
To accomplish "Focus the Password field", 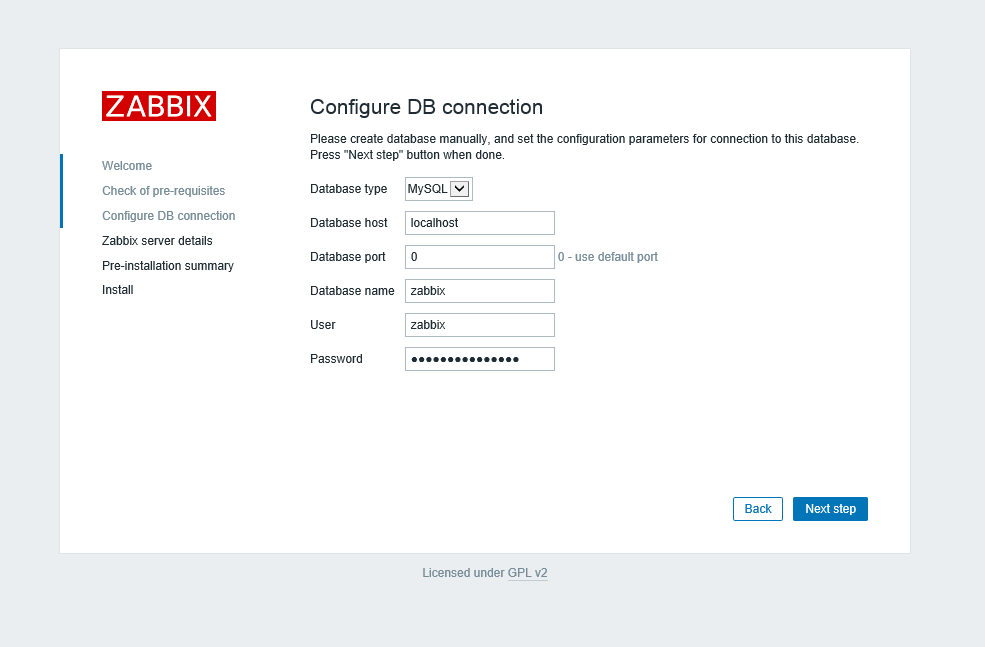I will click(480, 359).
